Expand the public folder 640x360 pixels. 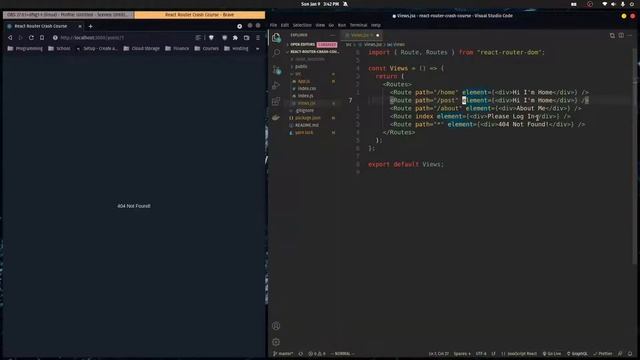click(301, 67)
